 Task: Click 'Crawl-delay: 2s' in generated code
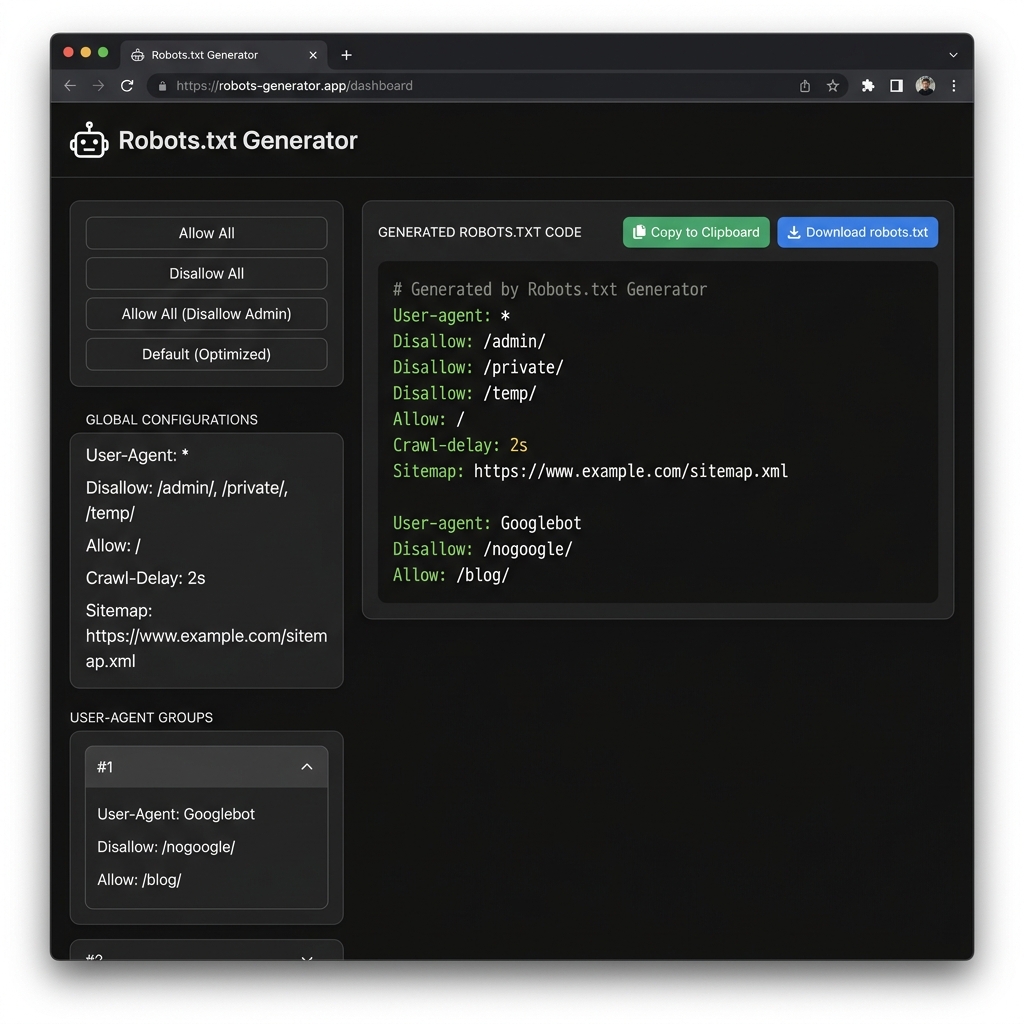click(x=460, y=445)
